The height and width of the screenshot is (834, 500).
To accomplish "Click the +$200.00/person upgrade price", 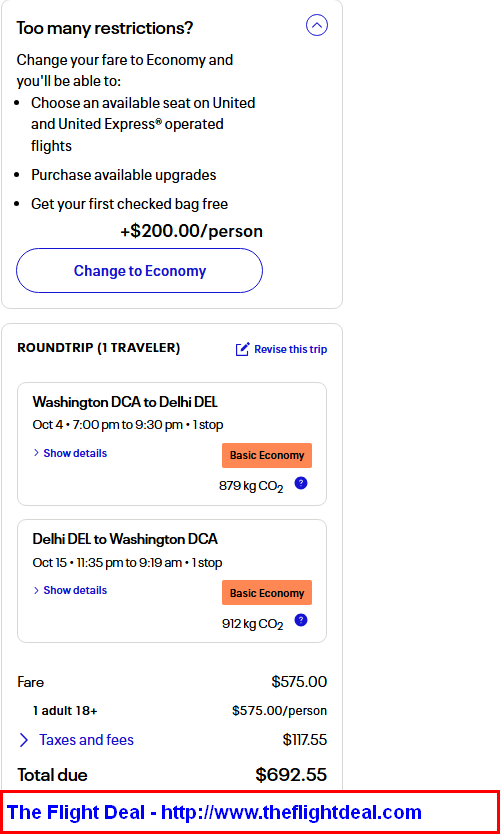I will pos(191,231).
